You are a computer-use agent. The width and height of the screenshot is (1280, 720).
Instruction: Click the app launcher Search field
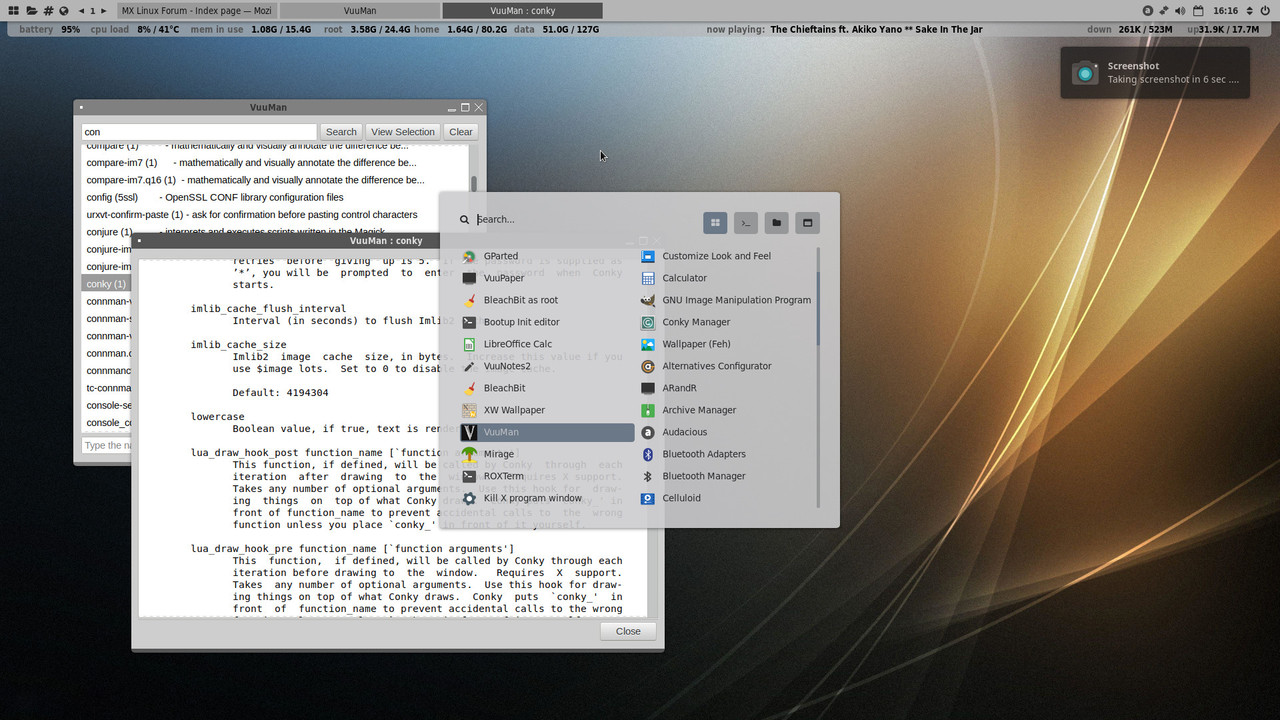585,219
